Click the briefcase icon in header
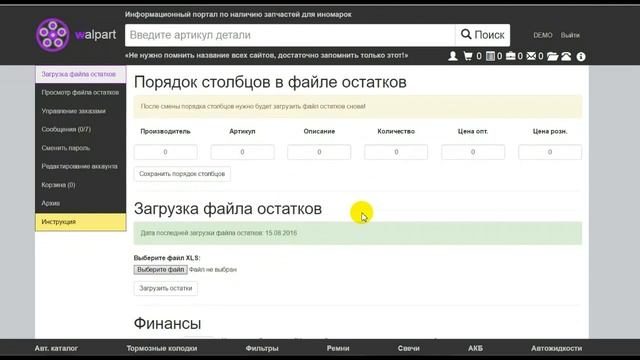The image size is (640, 360). (511, 56)
